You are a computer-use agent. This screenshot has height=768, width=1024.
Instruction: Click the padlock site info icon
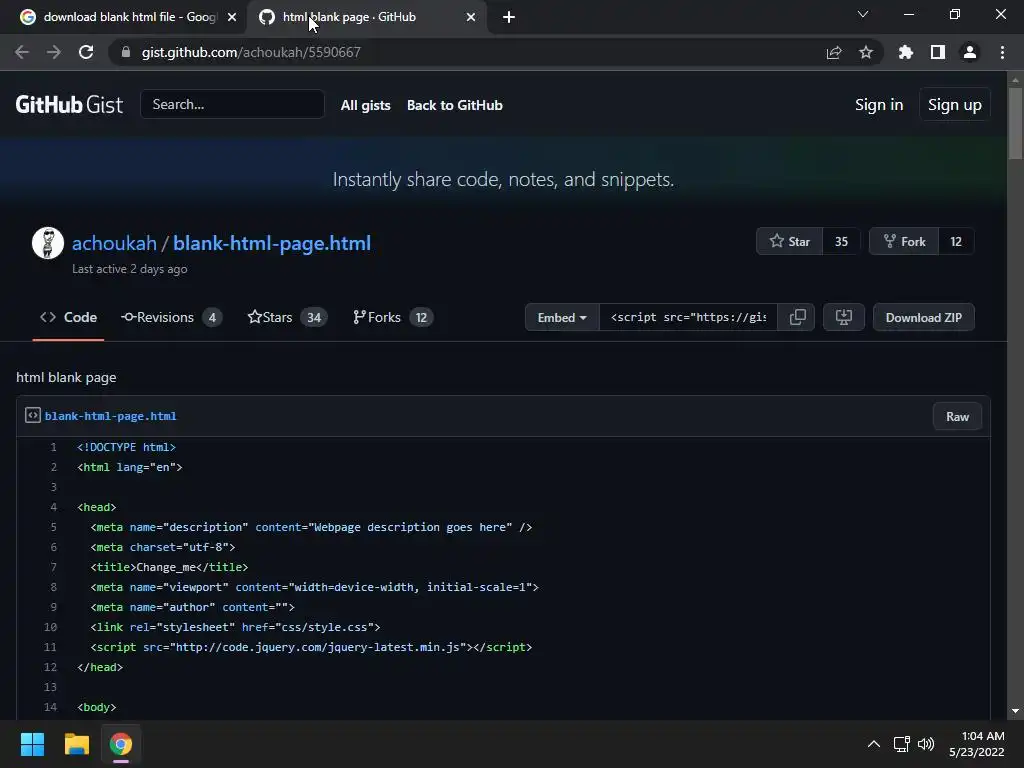[x=126, y=52]
